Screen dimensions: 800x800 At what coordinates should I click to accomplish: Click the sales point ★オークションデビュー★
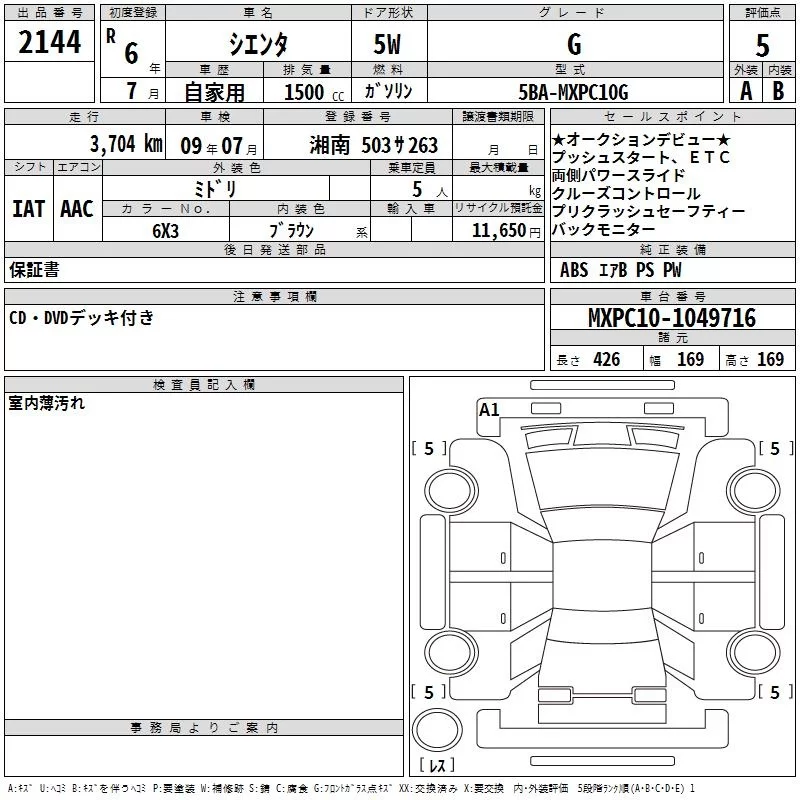point(641,139)
